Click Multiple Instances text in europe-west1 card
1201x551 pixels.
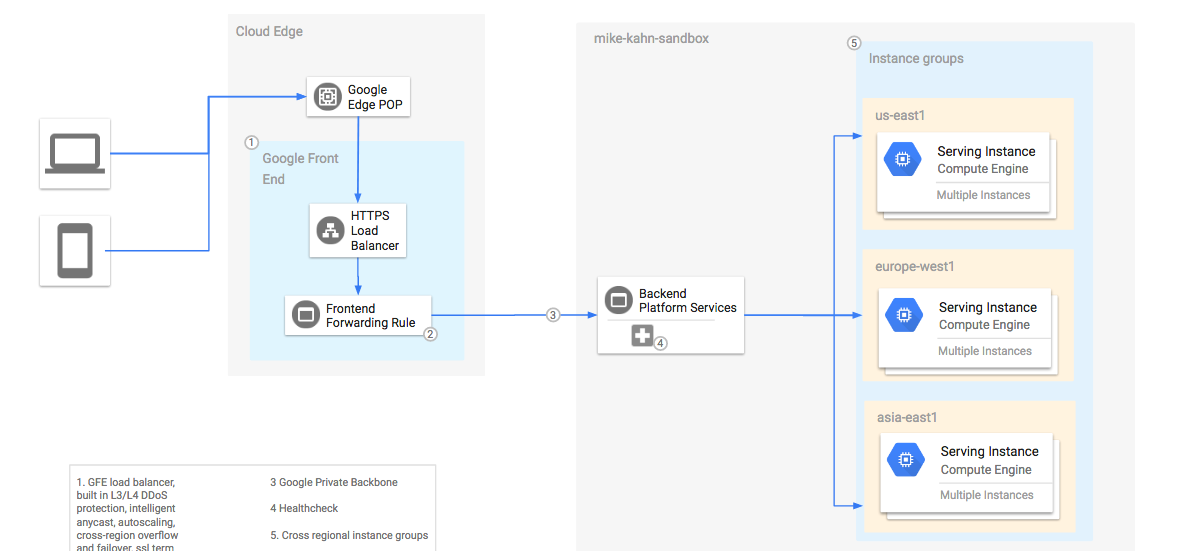click(985, 351)
